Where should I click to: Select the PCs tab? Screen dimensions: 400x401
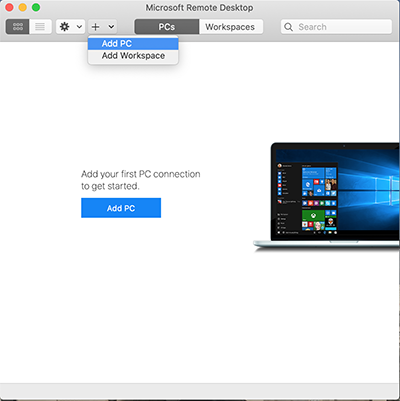coord(167,27)
